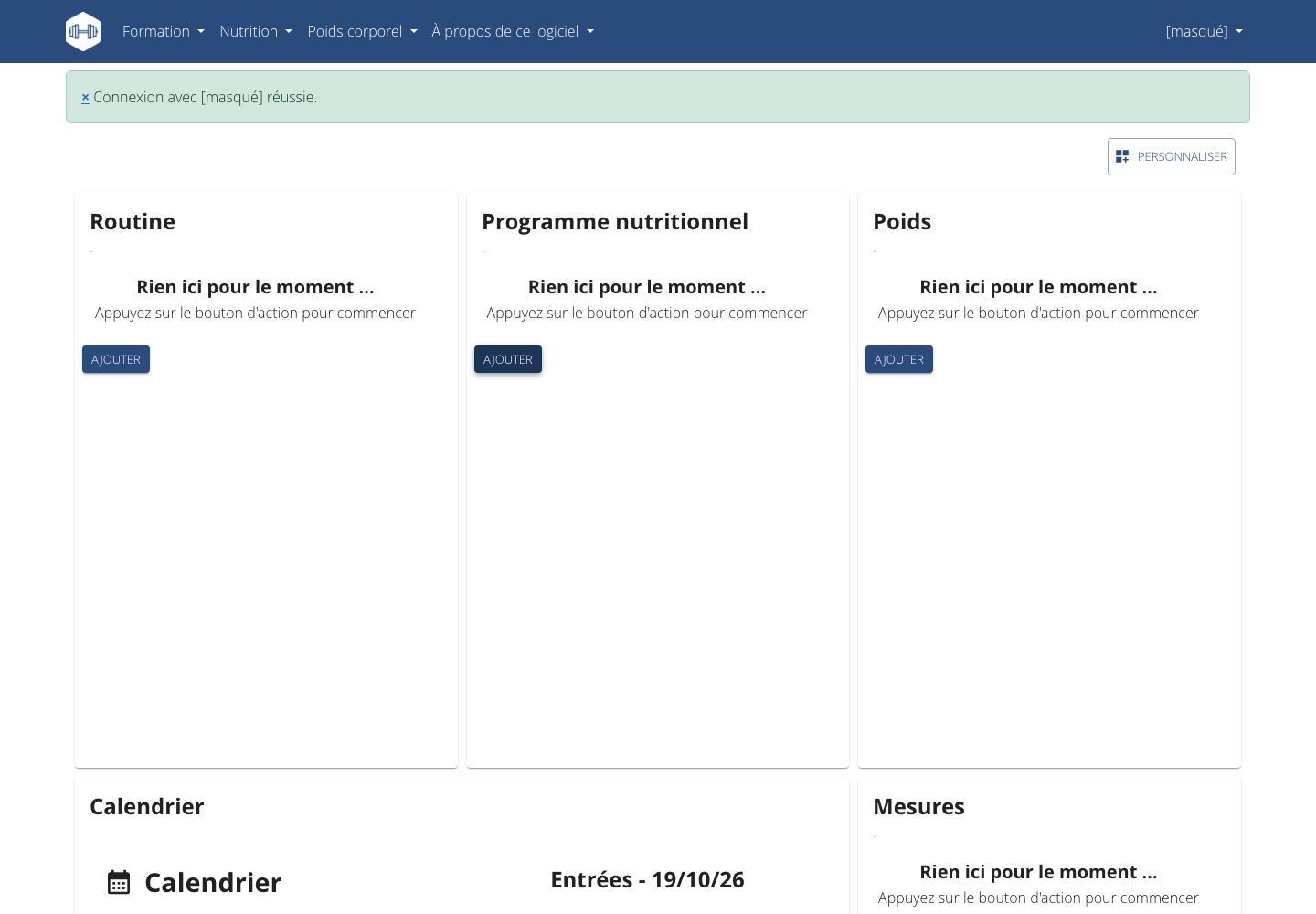1316x914 pixels.
Task: Click the Routine card heading
Action: coord(133,222)
